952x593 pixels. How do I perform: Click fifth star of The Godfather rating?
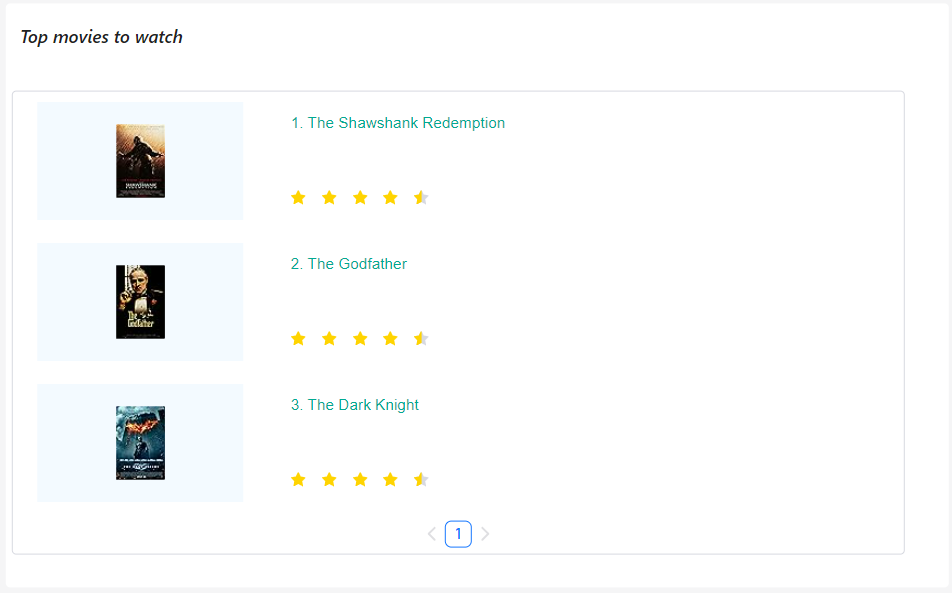click(x=421, y=339)
